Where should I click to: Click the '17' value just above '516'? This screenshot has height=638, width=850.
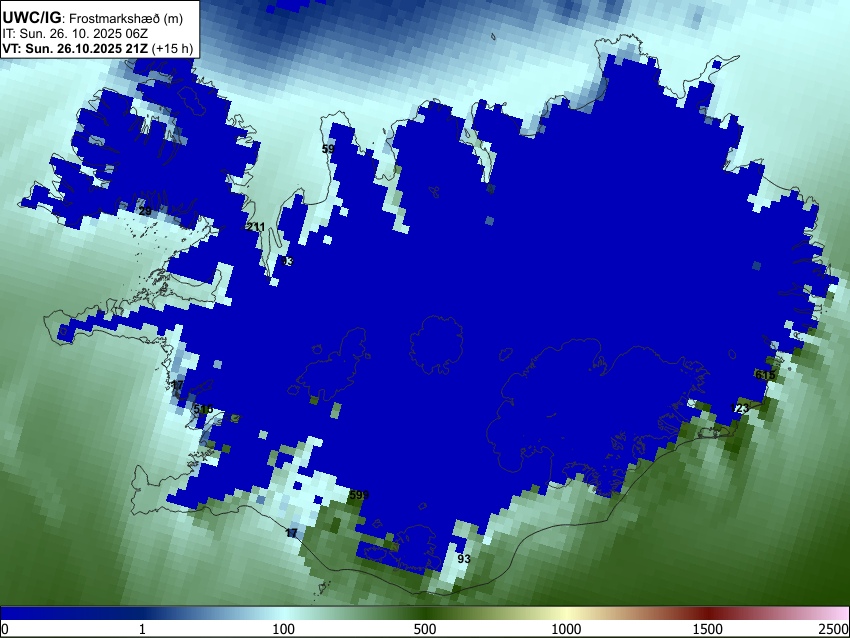pos(177,385)
